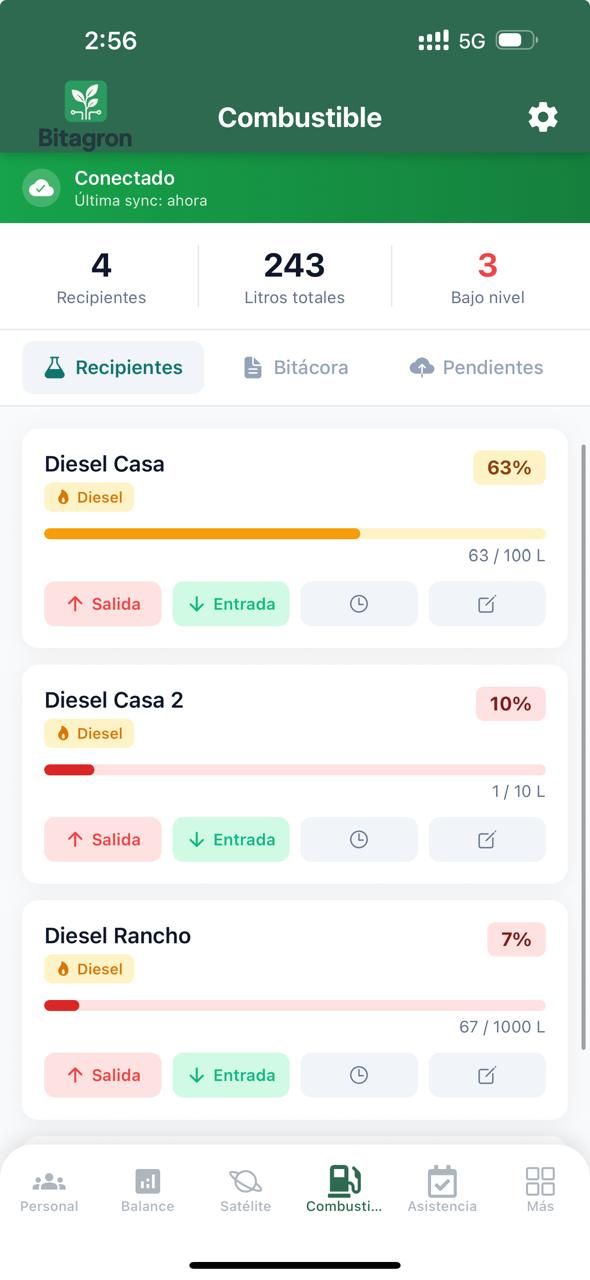Open settings via the gear icon
This screenshot has height=1280, width=590.
point(543,118)
